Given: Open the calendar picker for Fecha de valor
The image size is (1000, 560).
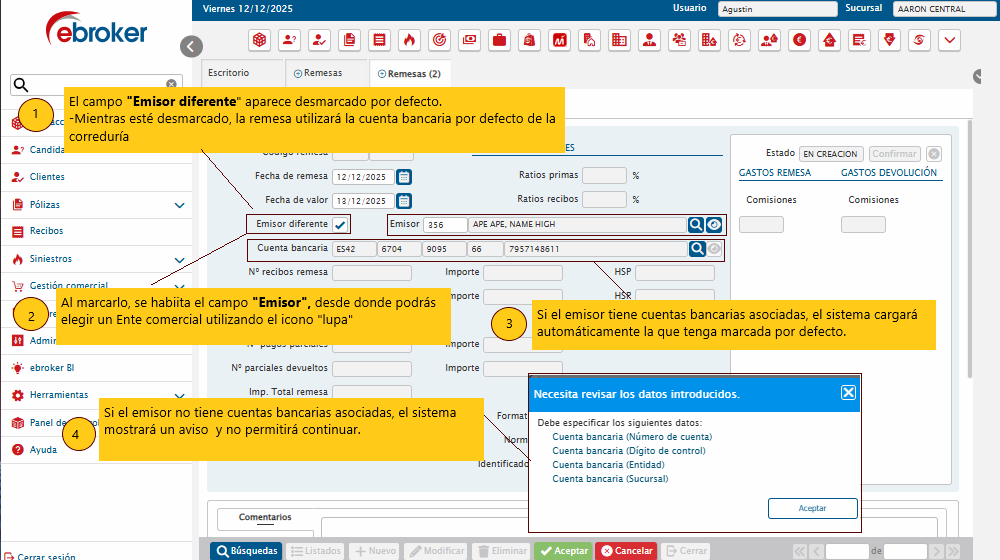Looking at the screenshot, I should point(404,200).
